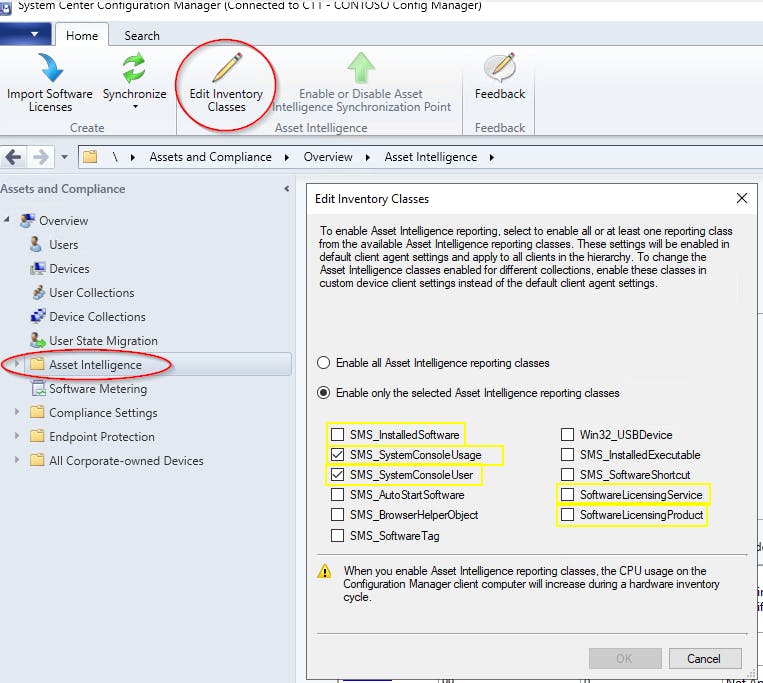763x683 pixels.
Task: Click the Devices icon in tree
Action: (x=37, y=269)
